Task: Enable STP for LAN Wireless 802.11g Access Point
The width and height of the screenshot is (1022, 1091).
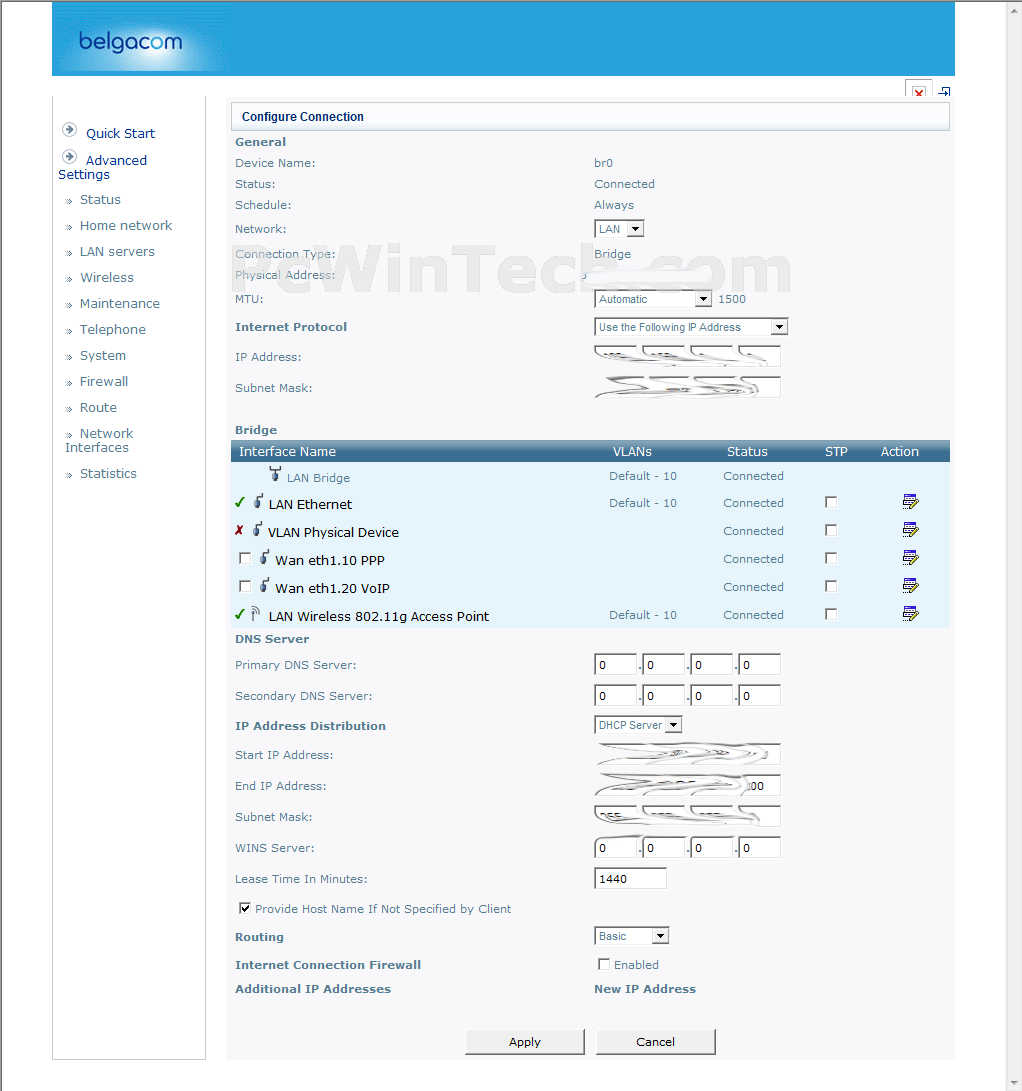Action: [831, 614]
